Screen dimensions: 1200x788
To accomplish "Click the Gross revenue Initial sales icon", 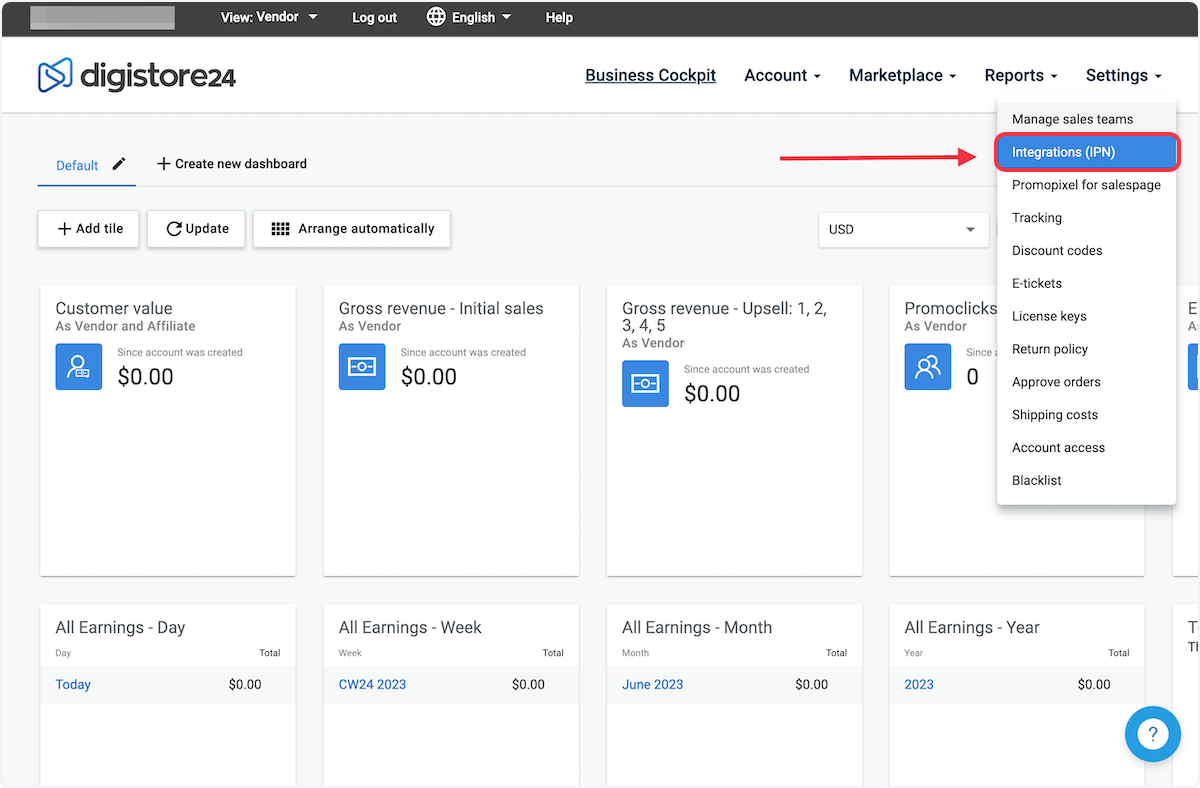I will (362, 366).
